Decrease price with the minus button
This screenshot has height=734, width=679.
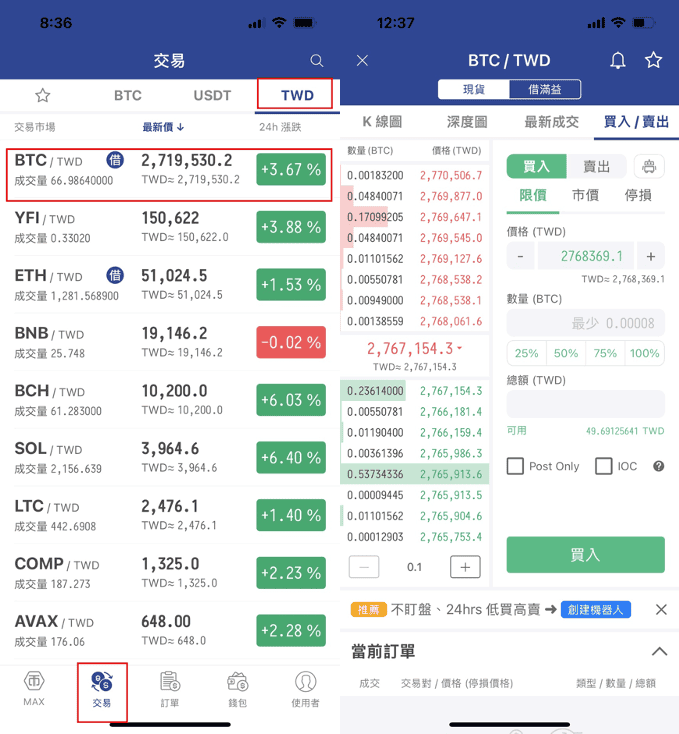click(520, 256)
